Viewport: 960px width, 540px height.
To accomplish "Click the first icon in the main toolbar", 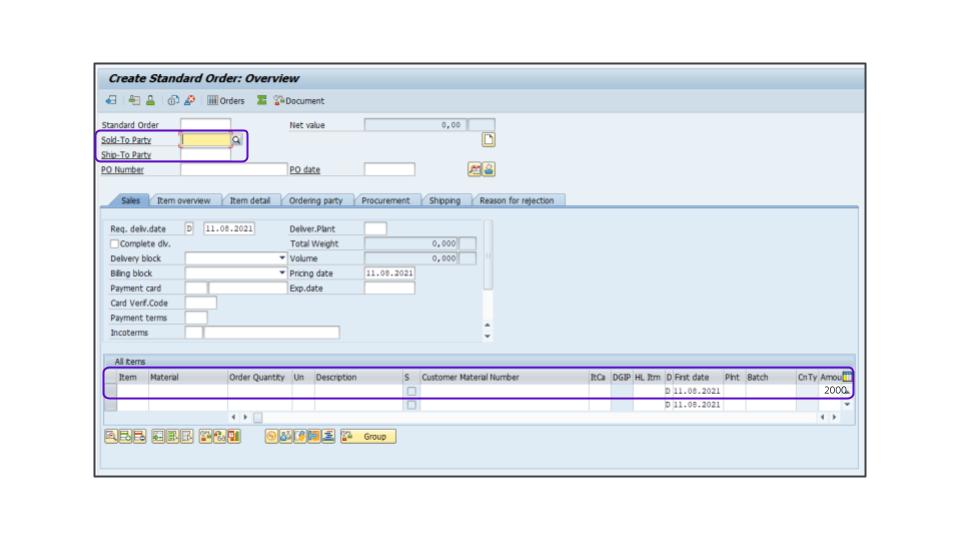I will 111,100.
